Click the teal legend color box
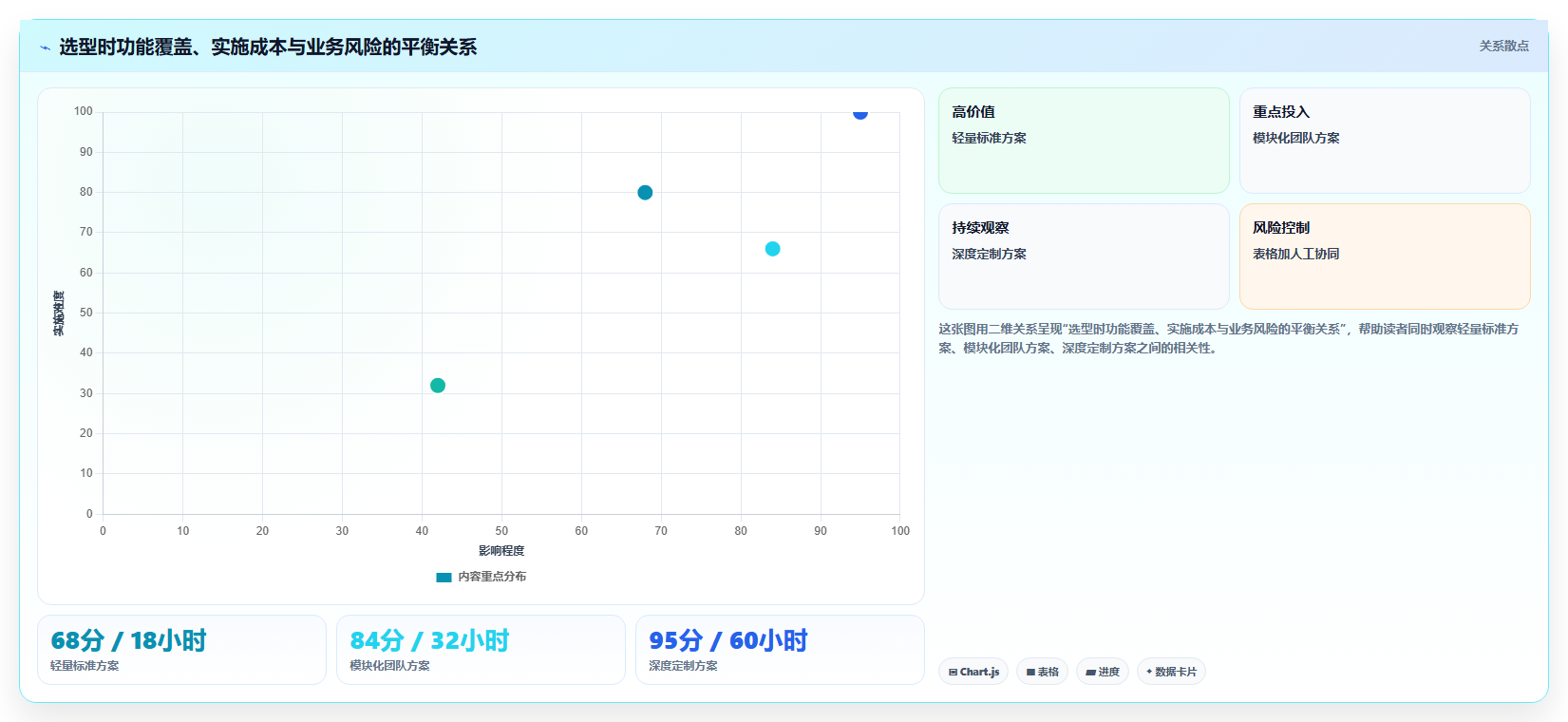The image size is (1568, 722). click(x=444, y=577)
